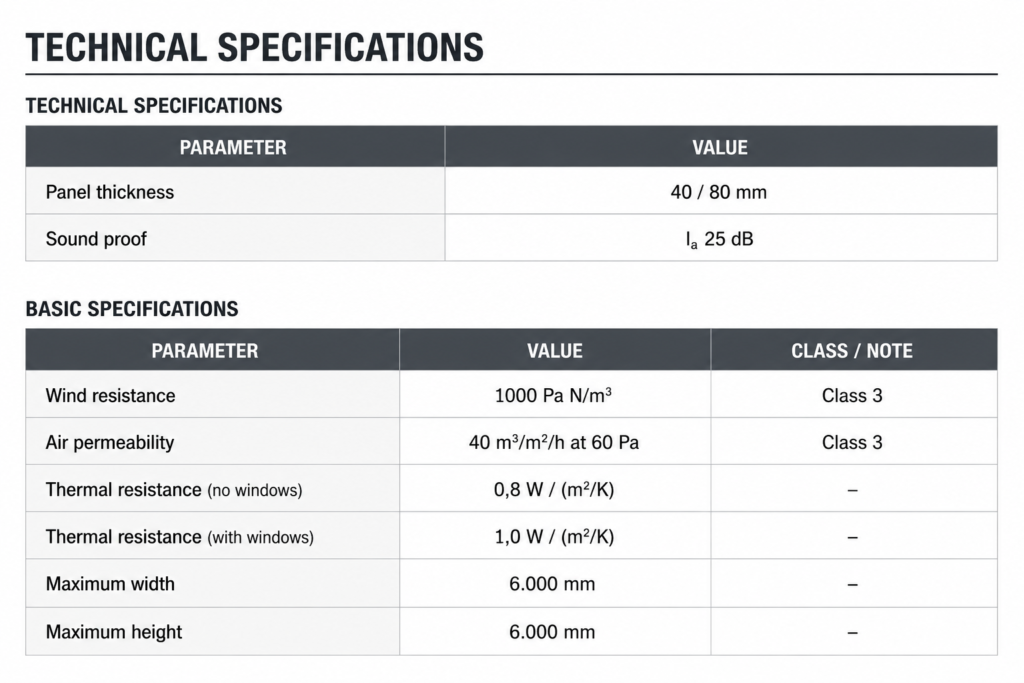Click the 1,0 W / (m²/K) value
Screen dimensions: 1024x683
554,537
